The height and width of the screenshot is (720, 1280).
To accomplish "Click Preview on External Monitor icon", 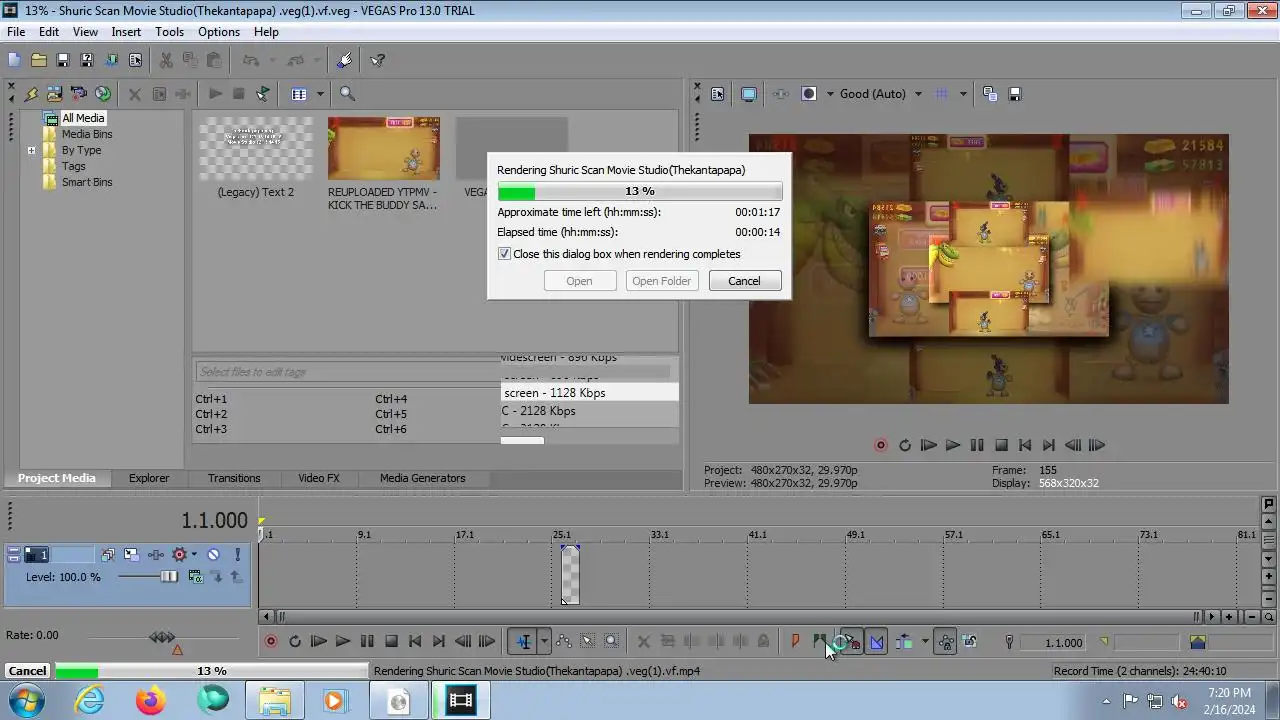I will [748, 94].
